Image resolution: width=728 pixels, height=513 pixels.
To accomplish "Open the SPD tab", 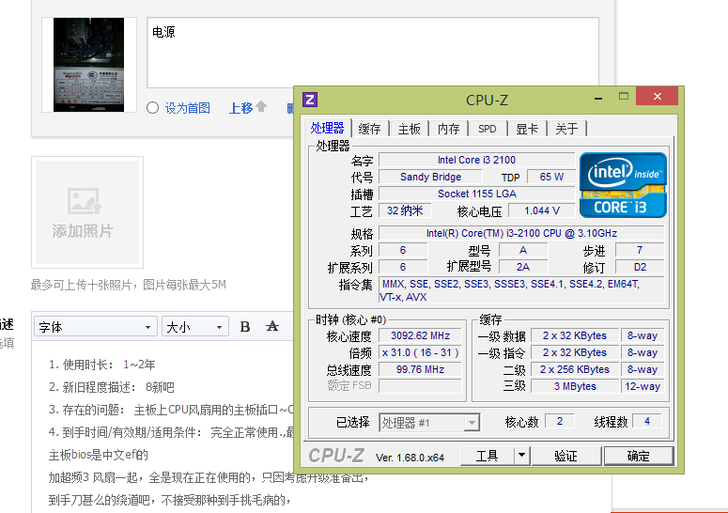I will click(x=486, y=128).
